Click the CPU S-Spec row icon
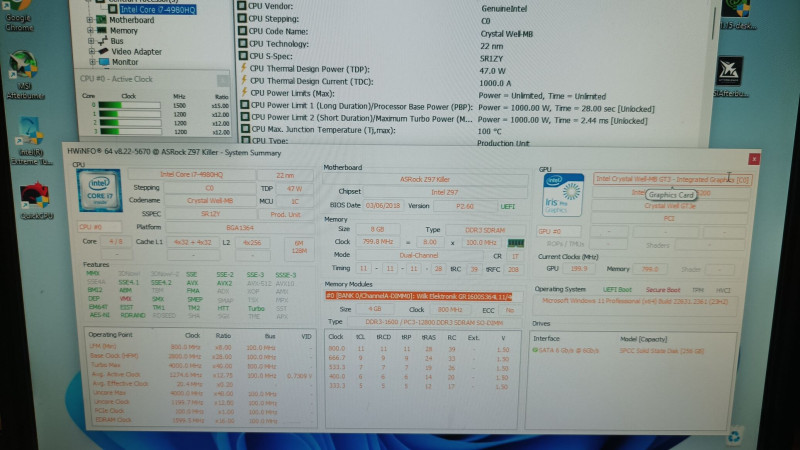This screenshot has width=800, height=450. (x=243, y=56)
